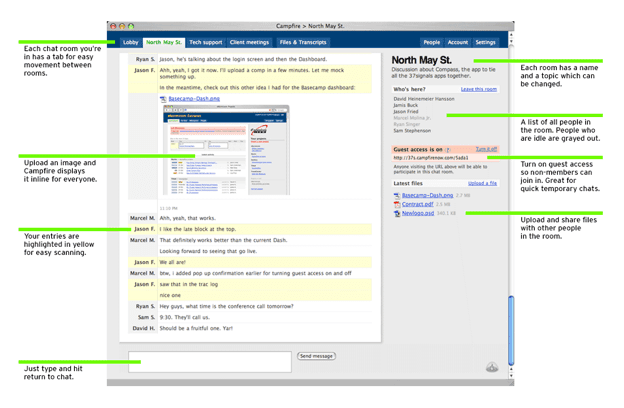Select Sam Stephenson in the people list
The image size is (624, 408).
[x=412, y=131]
